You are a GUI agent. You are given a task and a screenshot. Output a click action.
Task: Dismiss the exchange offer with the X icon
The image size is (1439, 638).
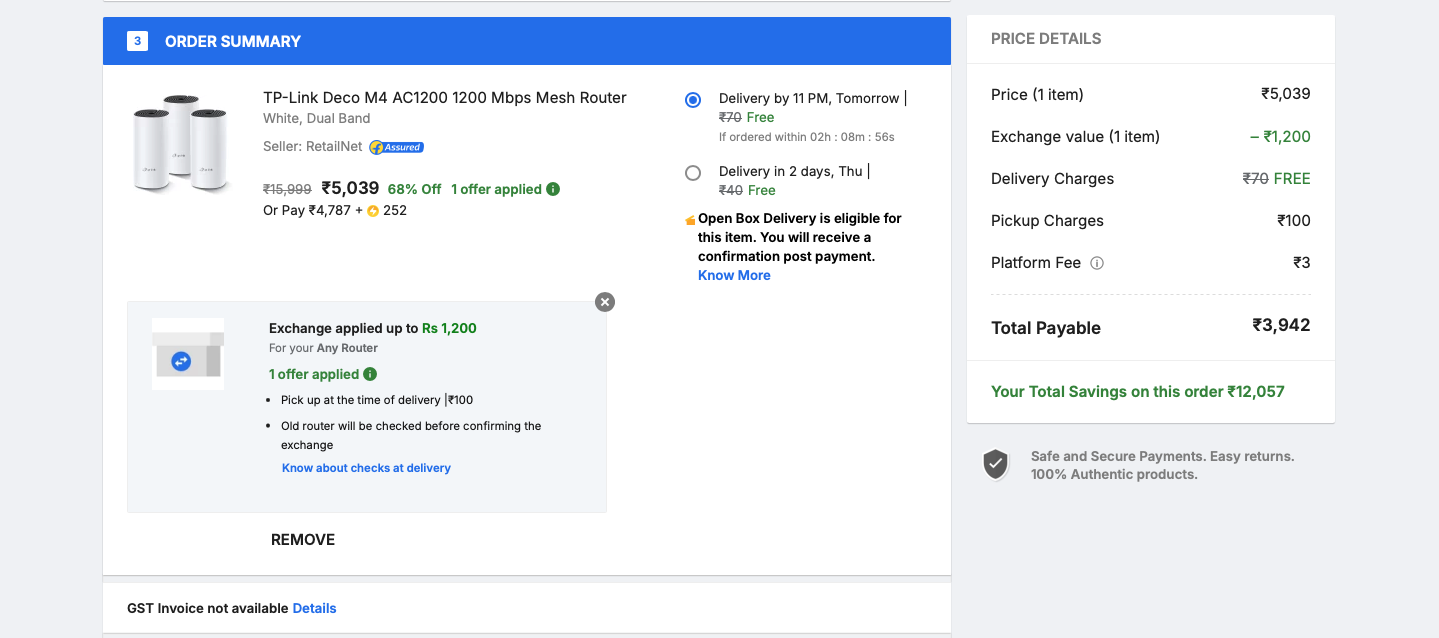pos(605,302)
